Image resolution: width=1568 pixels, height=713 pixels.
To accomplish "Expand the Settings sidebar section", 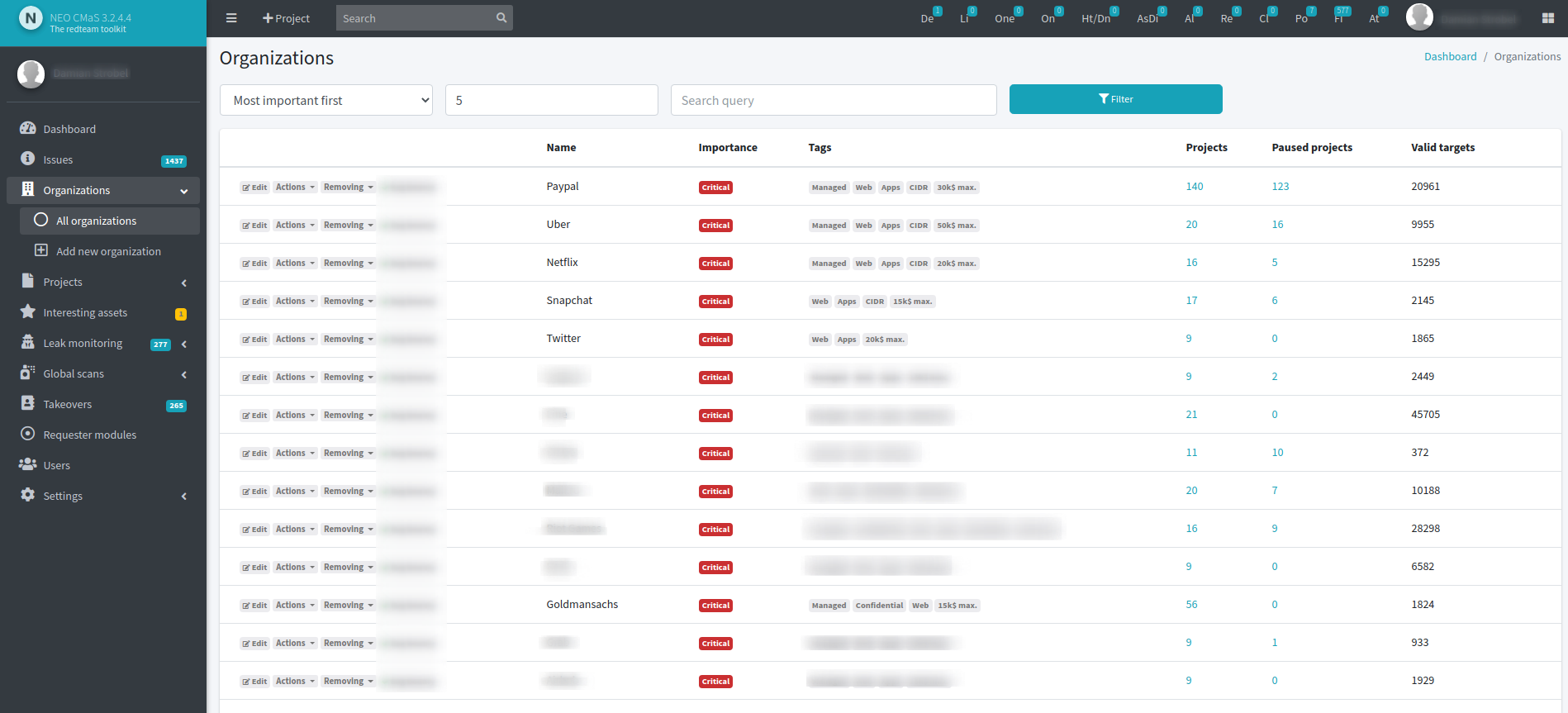I will [103, 496].
